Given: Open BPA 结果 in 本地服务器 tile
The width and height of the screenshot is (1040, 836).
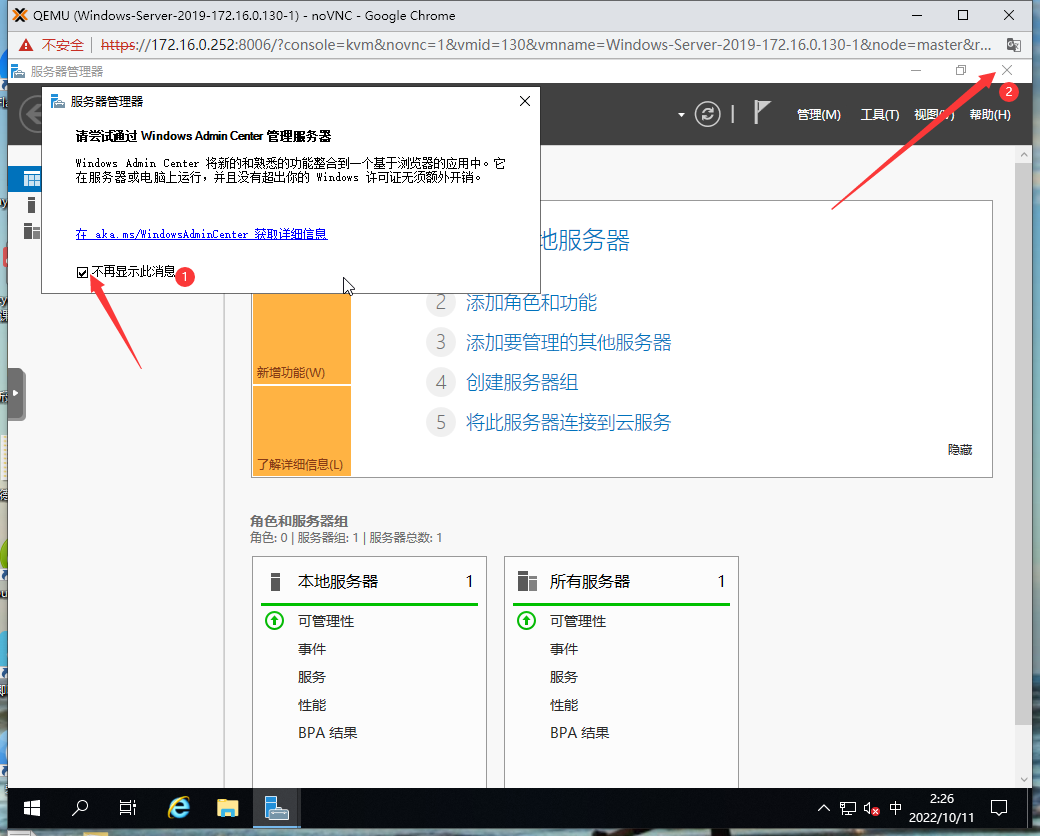Looking at the screenshot, I should point(328,732).
